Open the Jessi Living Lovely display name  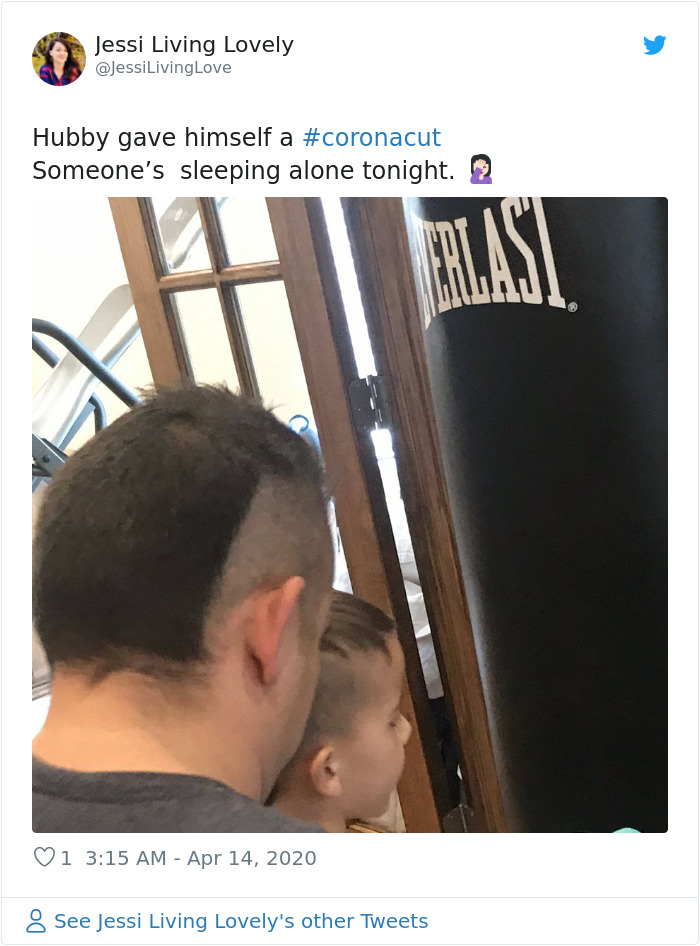[x=194, y=45]
